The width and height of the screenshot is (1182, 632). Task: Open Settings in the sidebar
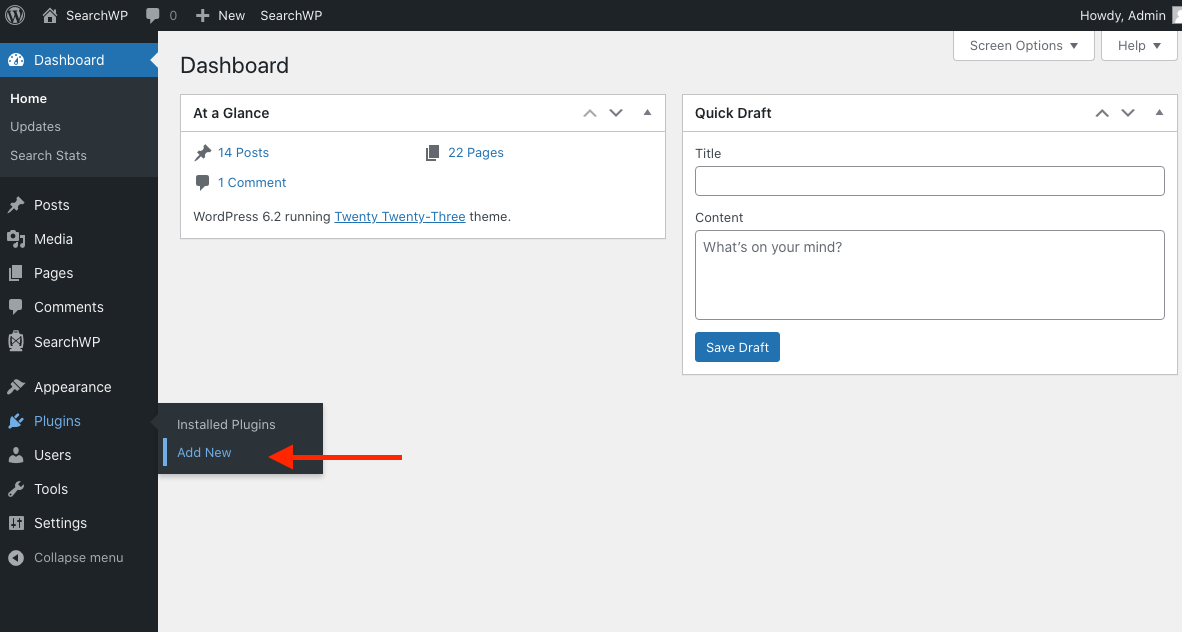point(60,523)
